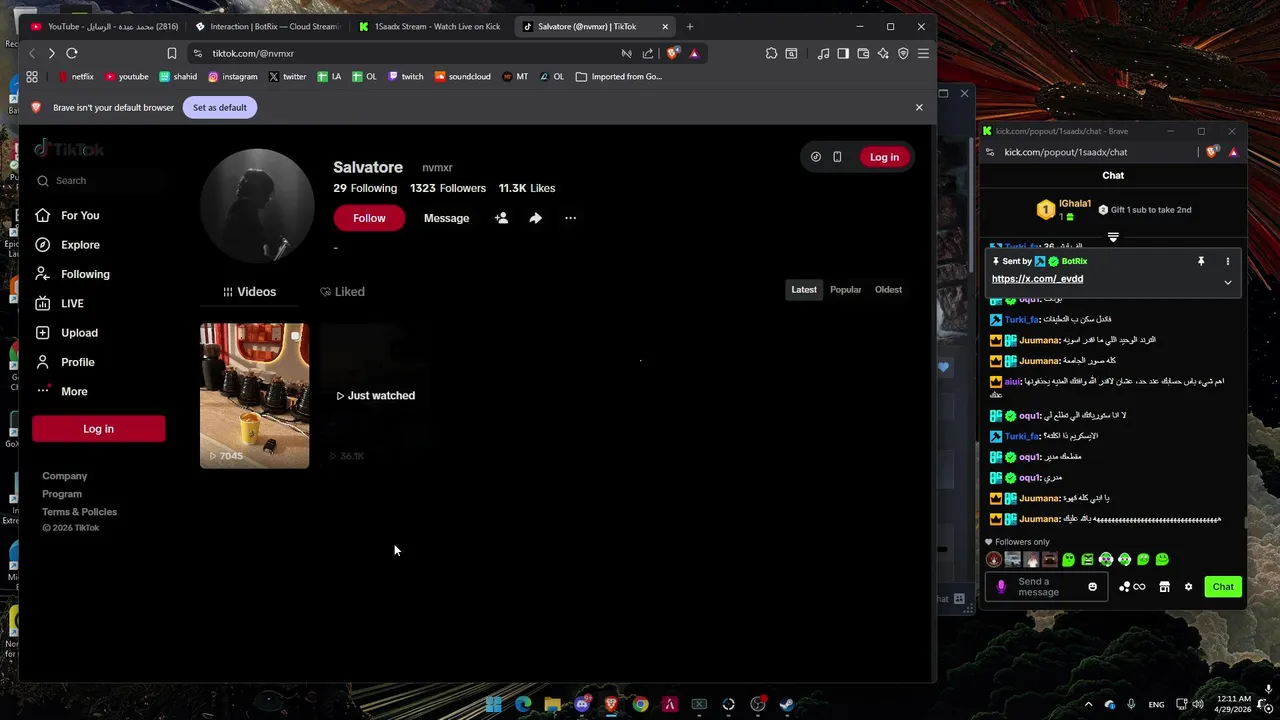Image resolution: width=1280 pixels, height=720 pixels.
Task: Open profile three-dot options menu
Action: (570, 218)
